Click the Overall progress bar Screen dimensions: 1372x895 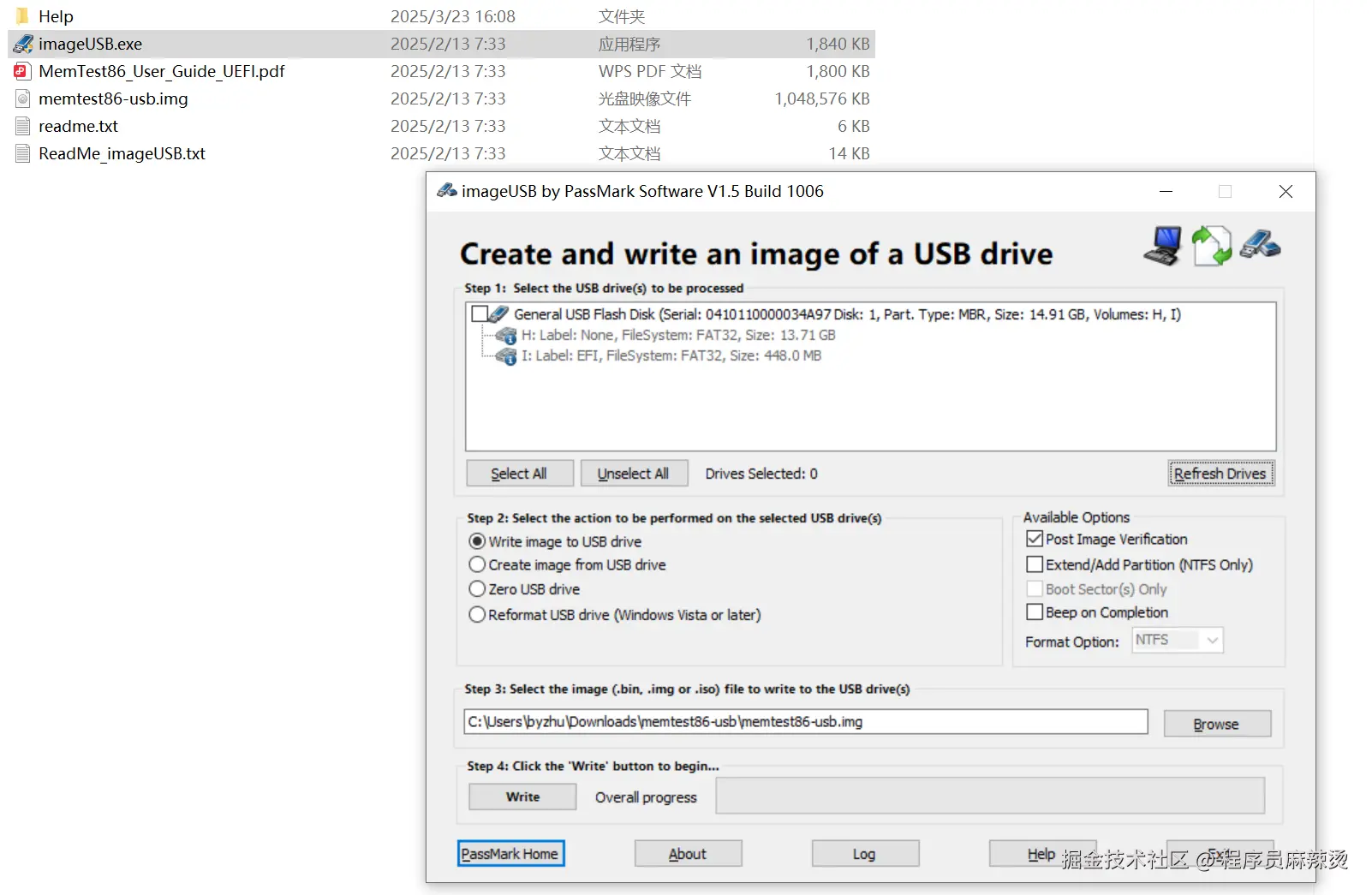point(990,796)
